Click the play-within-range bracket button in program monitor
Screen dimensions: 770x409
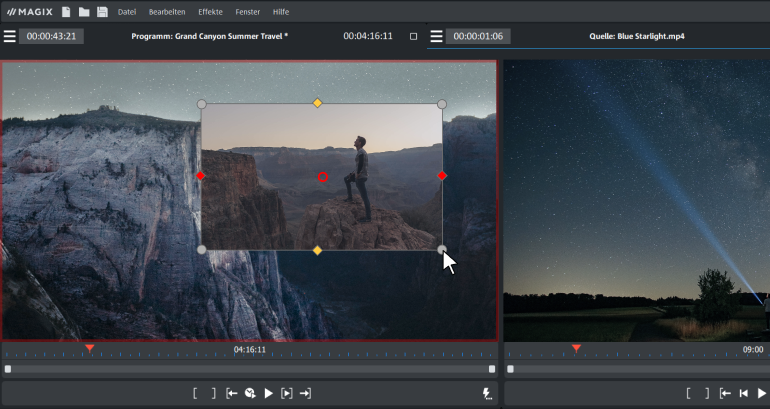287,393
